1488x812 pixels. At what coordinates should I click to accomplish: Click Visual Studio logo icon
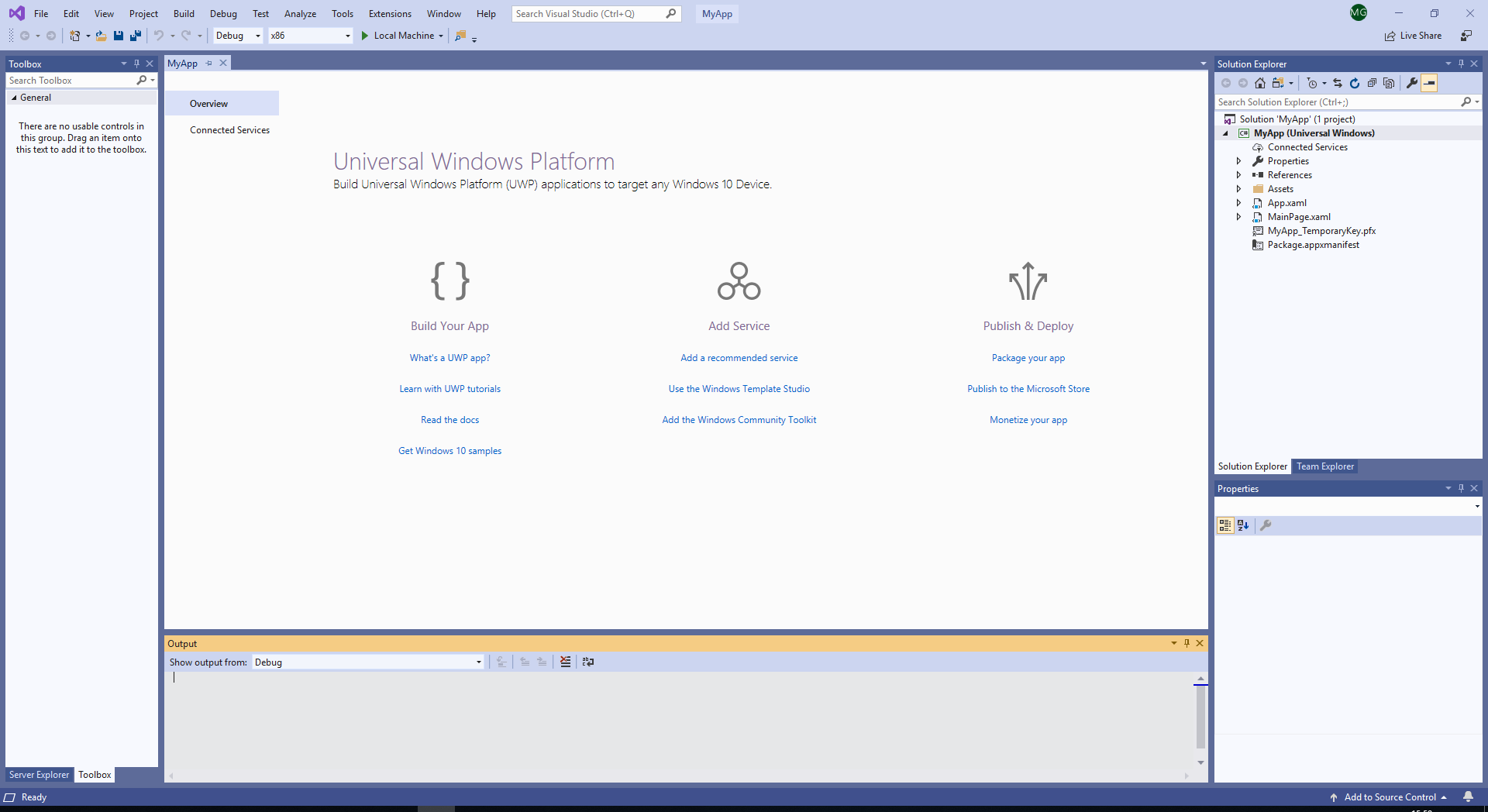pos(16,13)
